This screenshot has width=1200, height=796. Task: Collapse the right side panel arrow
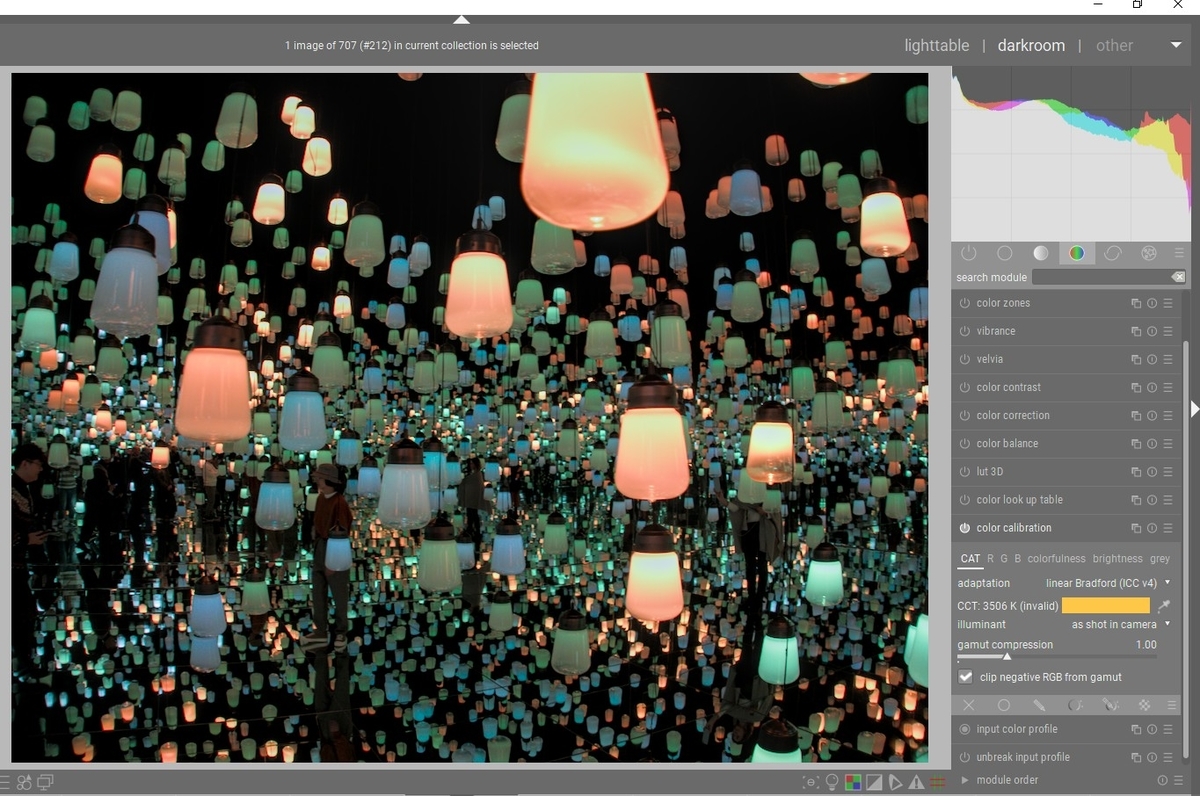click(1194, 408)
